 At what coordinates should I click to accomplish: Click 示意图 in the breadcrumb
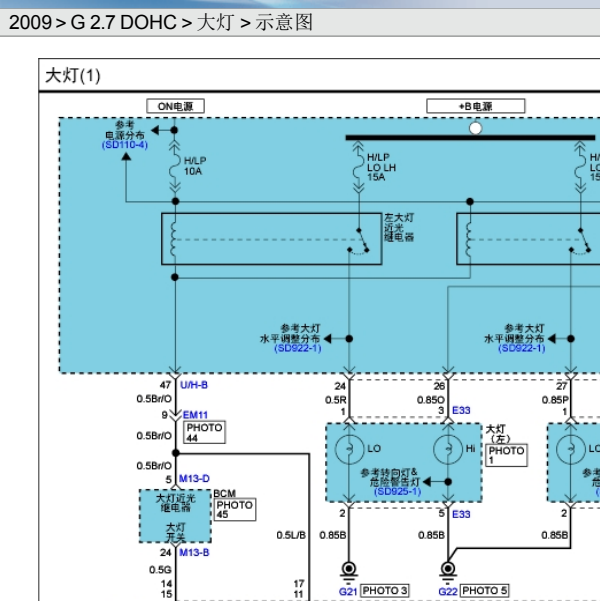pyautogui.click(x=284, y=23)
